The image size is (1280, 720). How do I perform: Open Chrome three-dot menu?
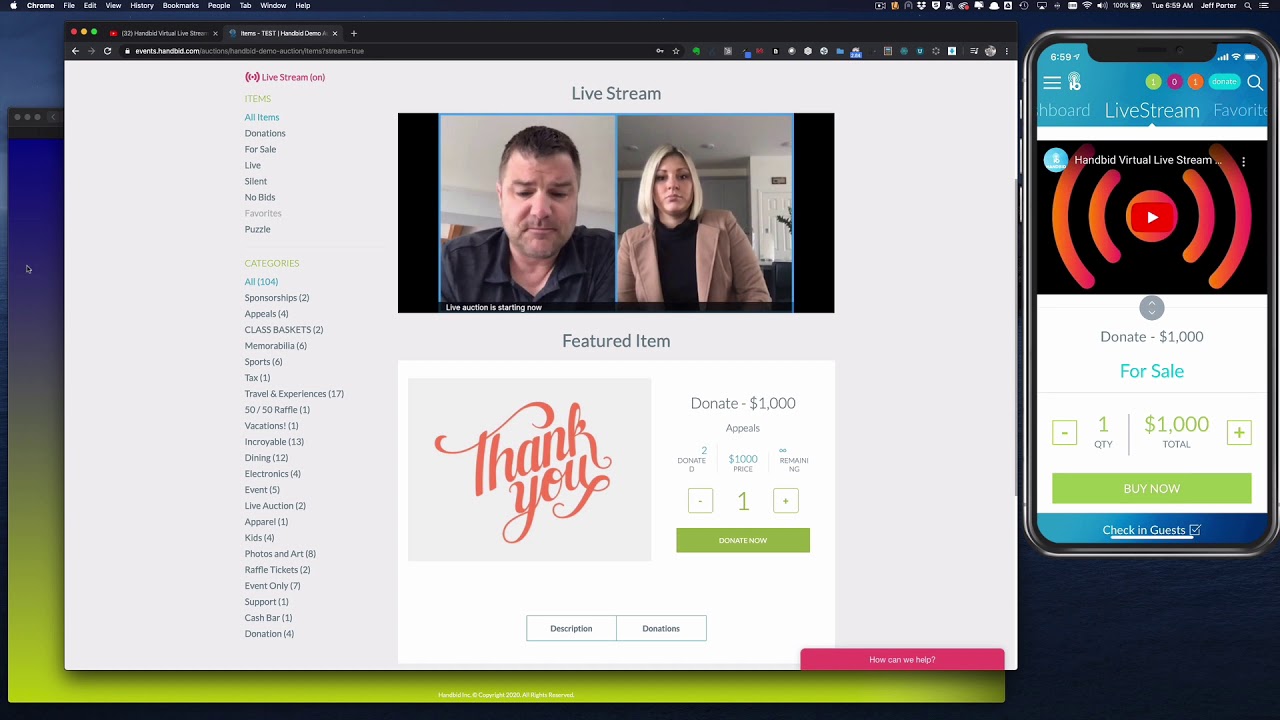[1007, 51]
